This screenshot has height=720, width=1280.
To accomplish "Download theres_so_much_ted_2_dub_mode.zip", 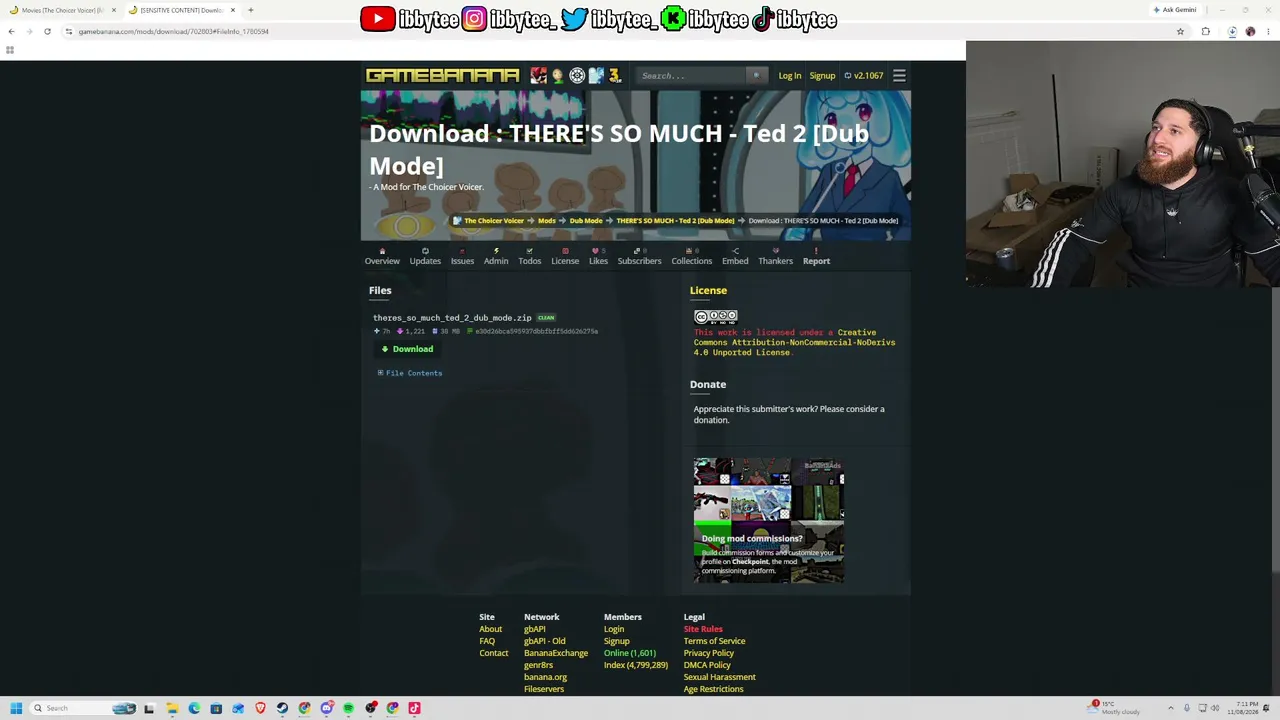I will point(407,349).
